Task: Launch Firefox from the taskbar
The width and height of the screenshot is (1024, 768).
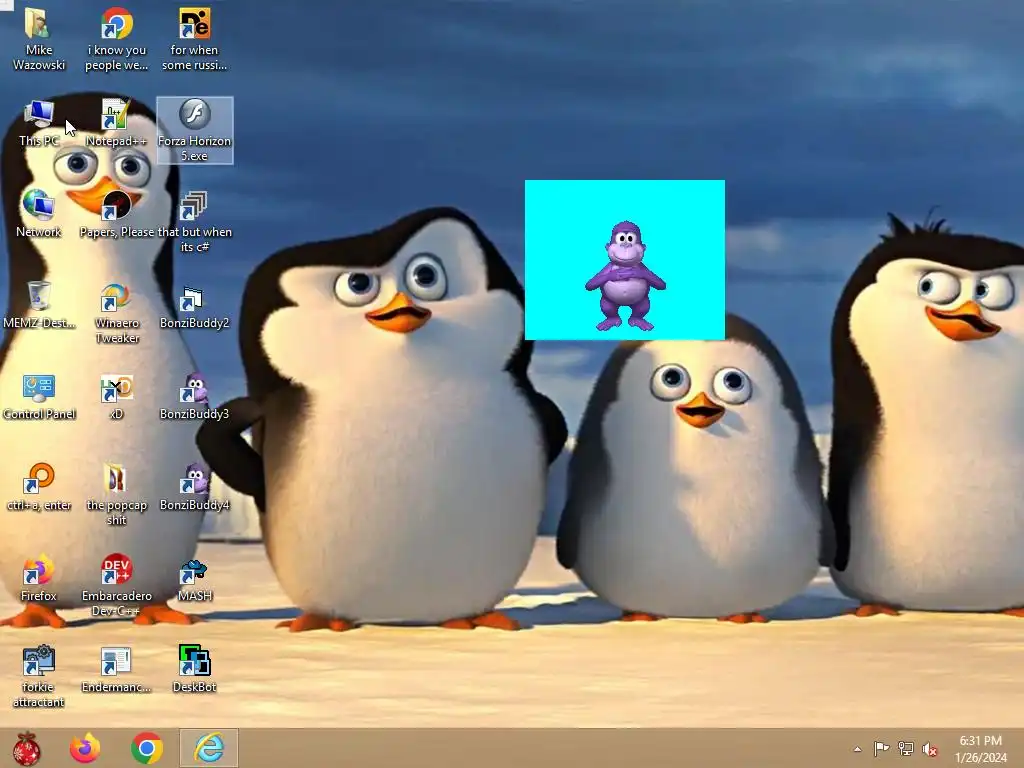Action: click(85, 748)
